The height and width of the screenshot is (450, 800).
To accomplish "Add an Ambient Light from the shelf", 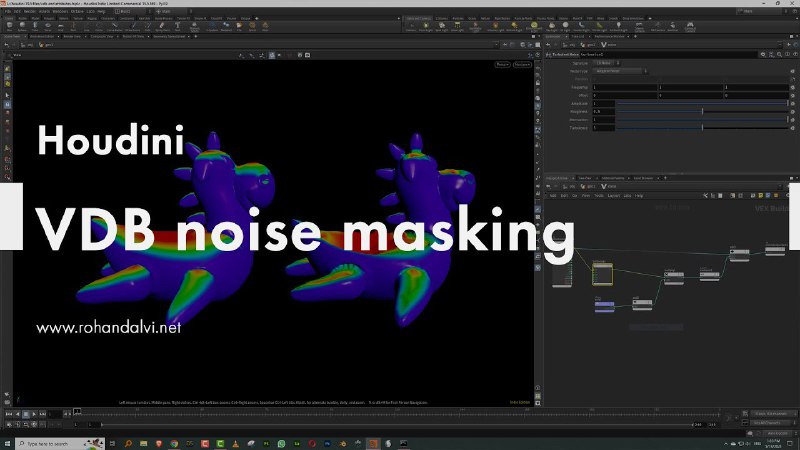I will (618, 26).
